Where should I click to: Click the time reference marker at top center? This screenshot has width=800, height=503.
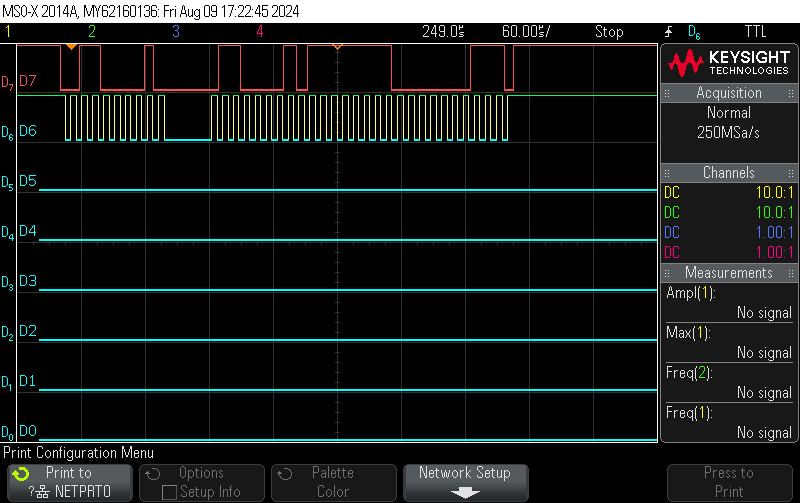pyautogui.click(x=337, y=47)
